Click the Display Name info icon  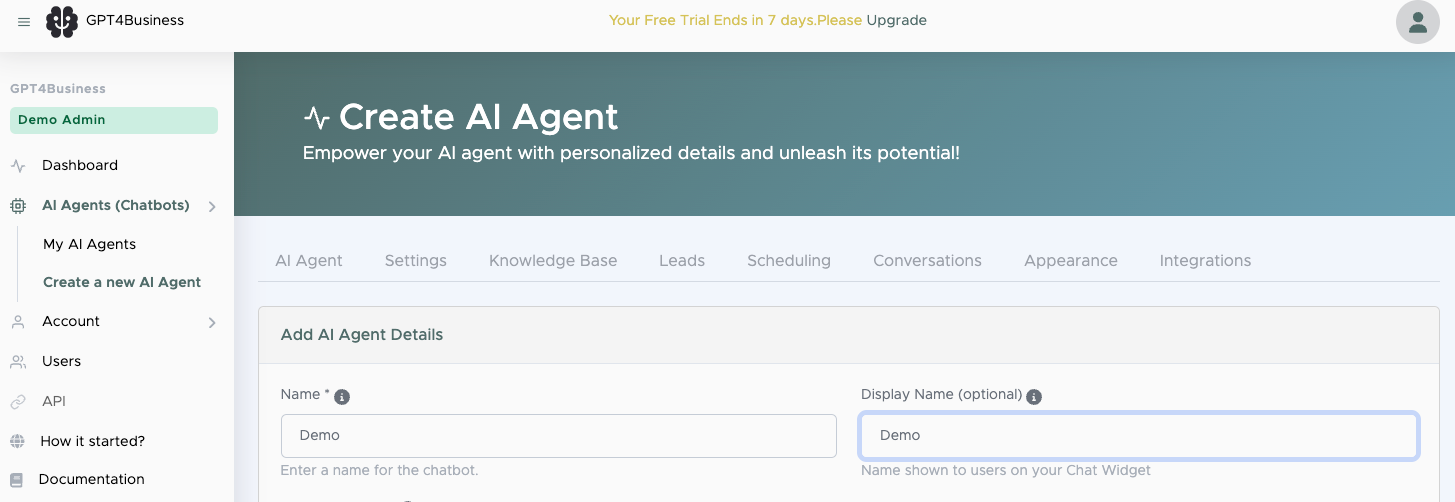pos(1034,397)
